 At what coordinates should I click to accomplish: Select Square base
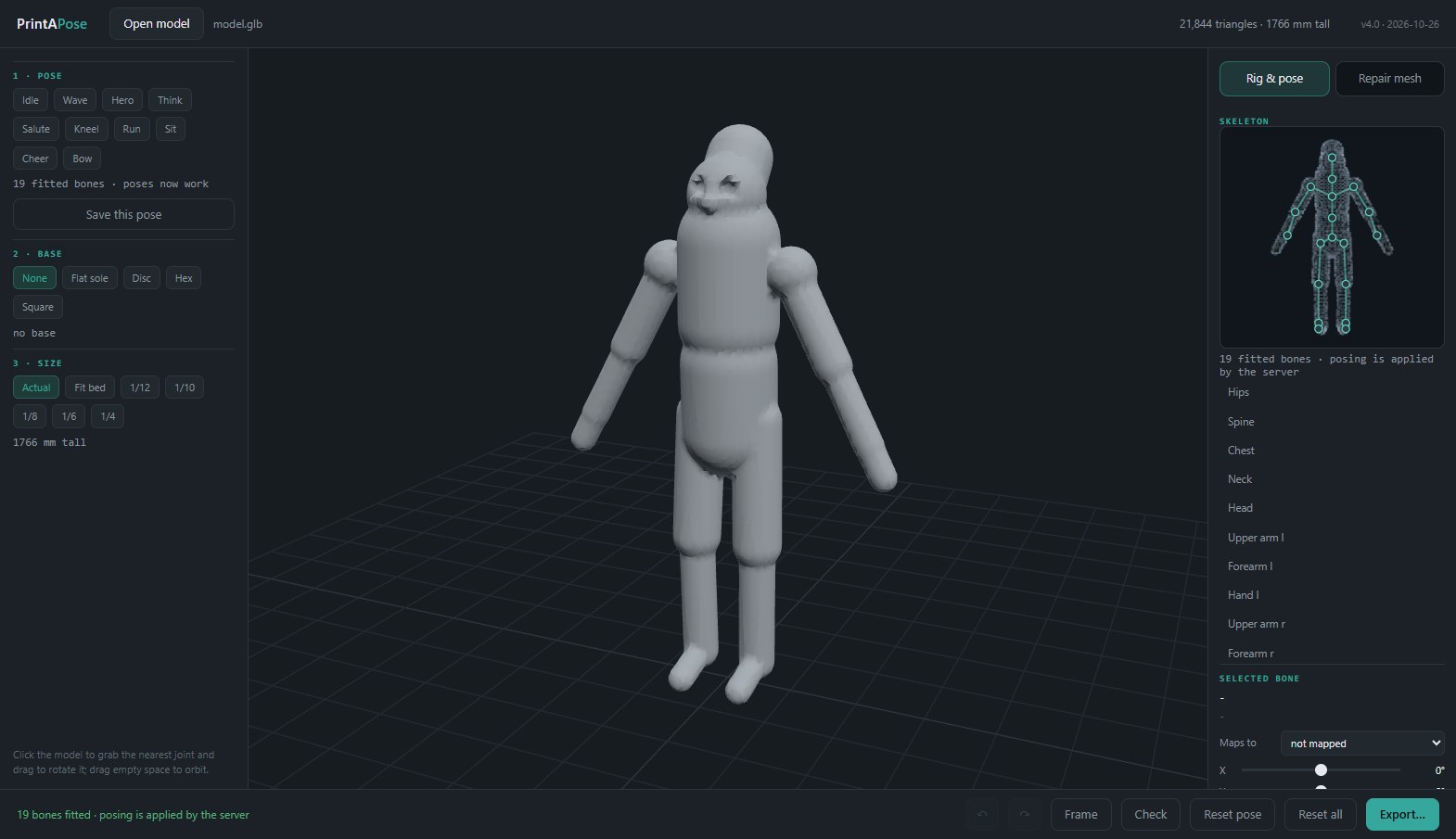(x=38, y=307)
